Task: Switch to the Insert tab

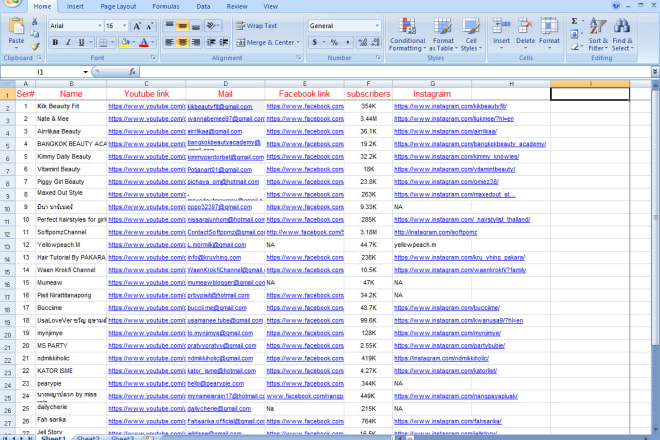Action: 75,7
